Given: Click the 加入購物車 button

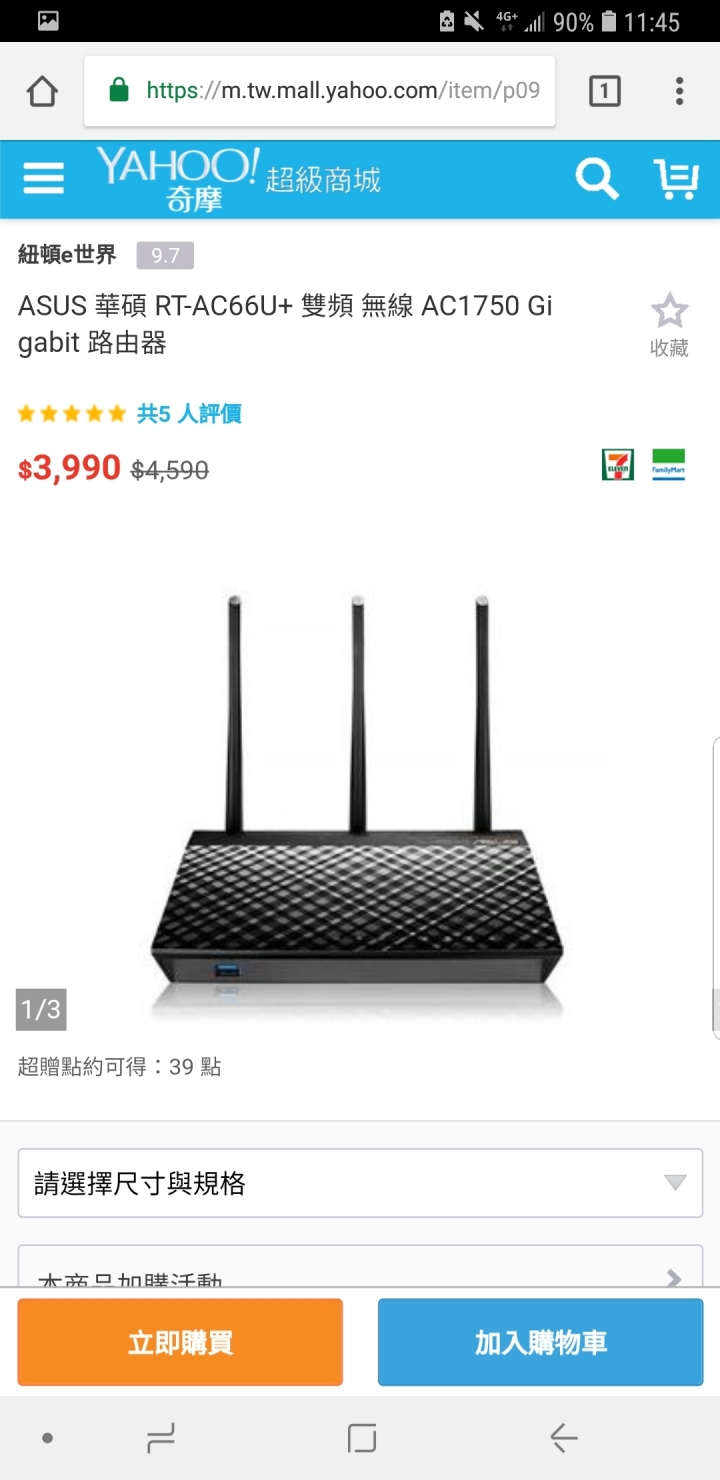Looking at the screenshot, I should click(x=540, y=1342).
